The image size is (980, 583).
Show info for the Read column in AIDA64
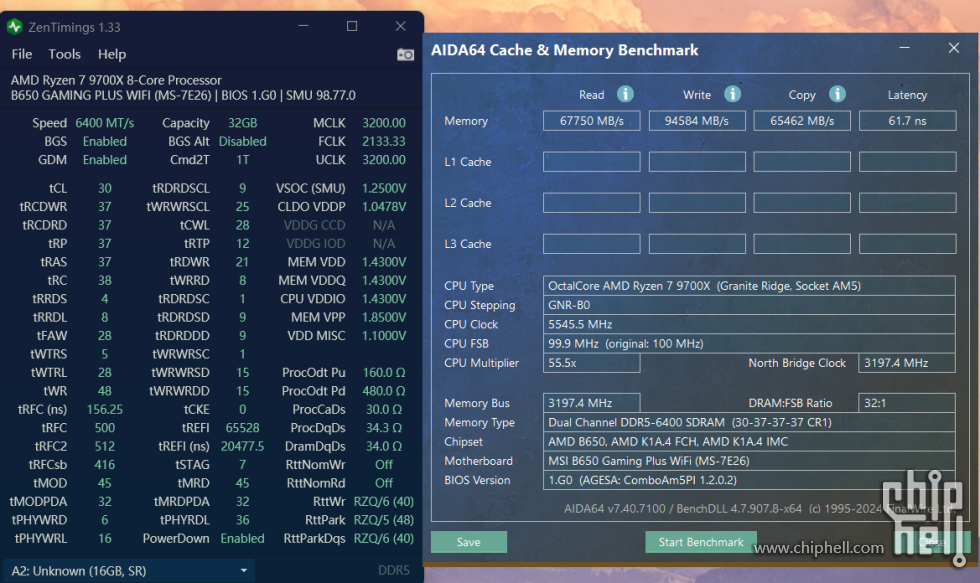(625, 94)
